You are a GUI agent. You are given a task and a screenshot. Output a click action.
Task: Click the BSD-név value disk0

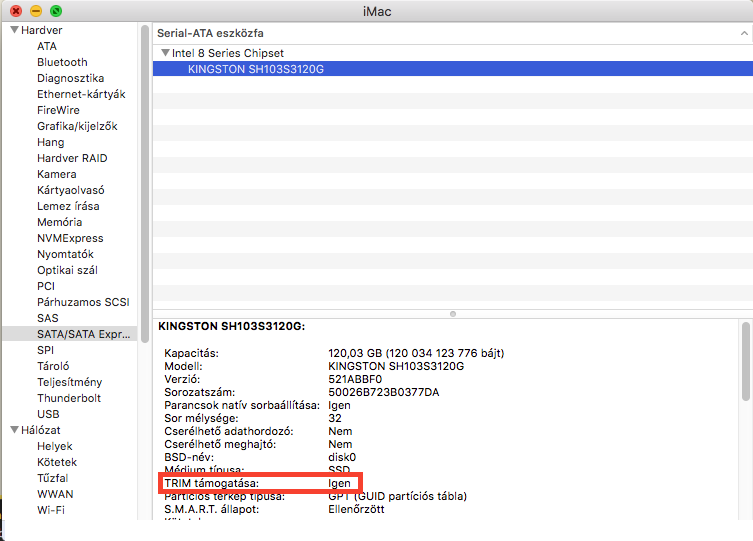pyautogui.click(x=342, y=457)
